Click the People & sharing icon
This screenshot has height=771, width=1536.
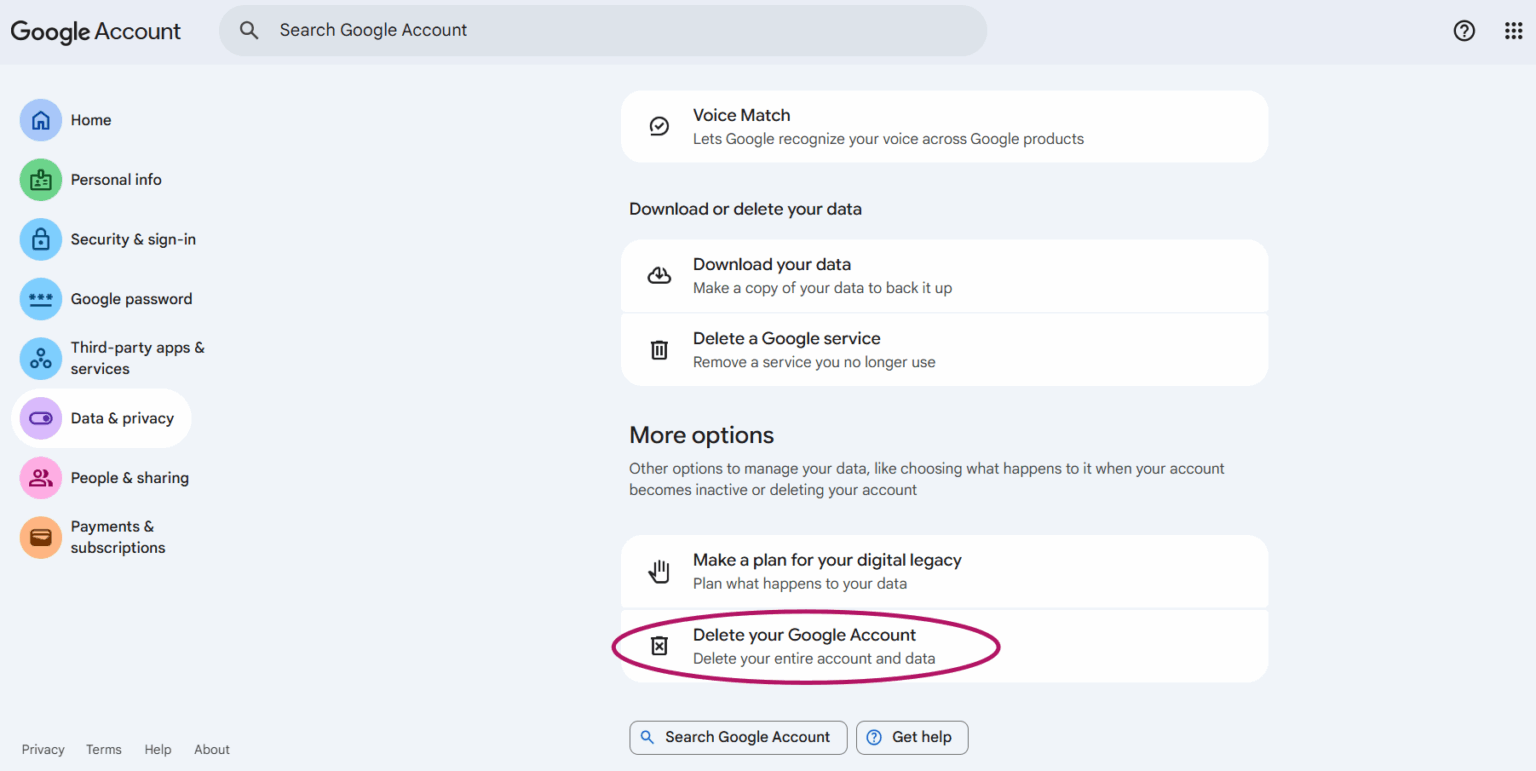(41, 478)
